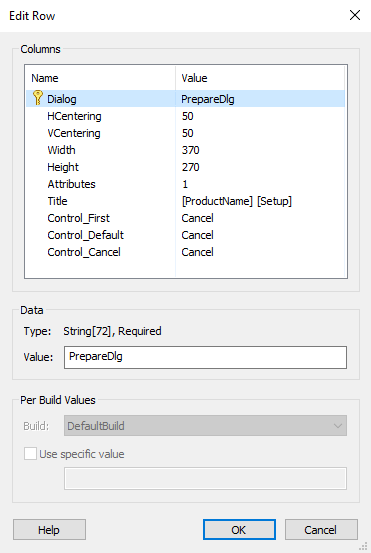Select the Control_Default row
Screen dimensions: 371x553
pyautogui.click(x=186, y=235)
